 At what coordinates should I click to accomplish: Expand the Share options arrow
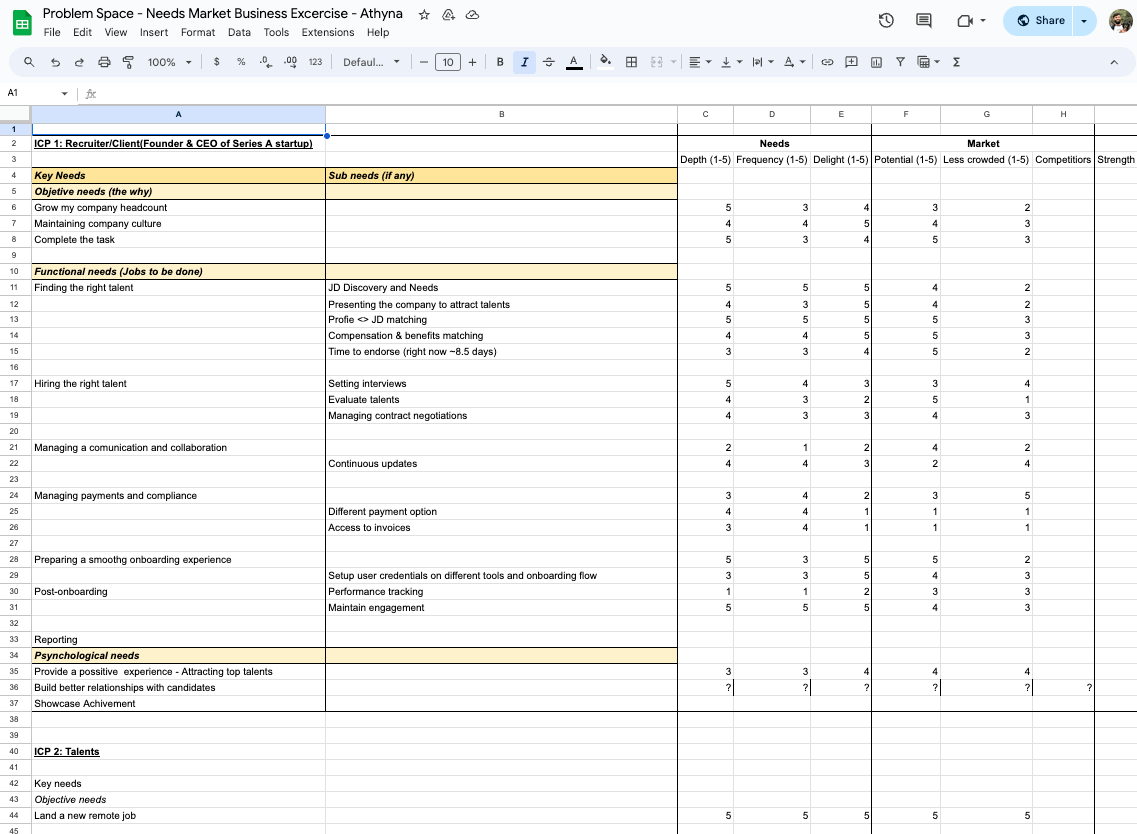coord(1084,21)
